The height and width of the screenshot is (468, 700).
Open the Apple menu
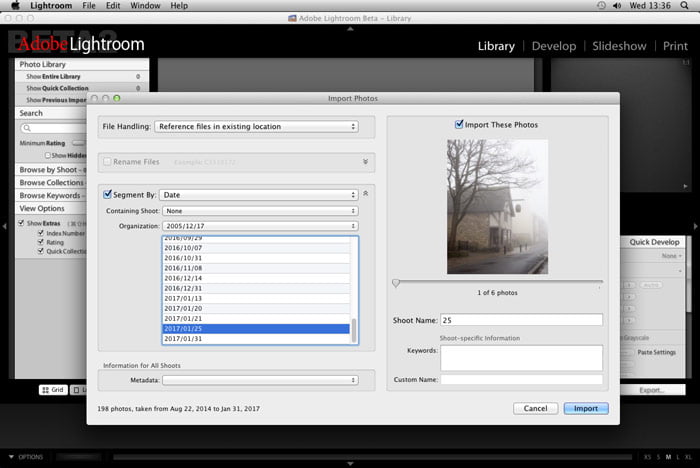(x=15, y=5)
